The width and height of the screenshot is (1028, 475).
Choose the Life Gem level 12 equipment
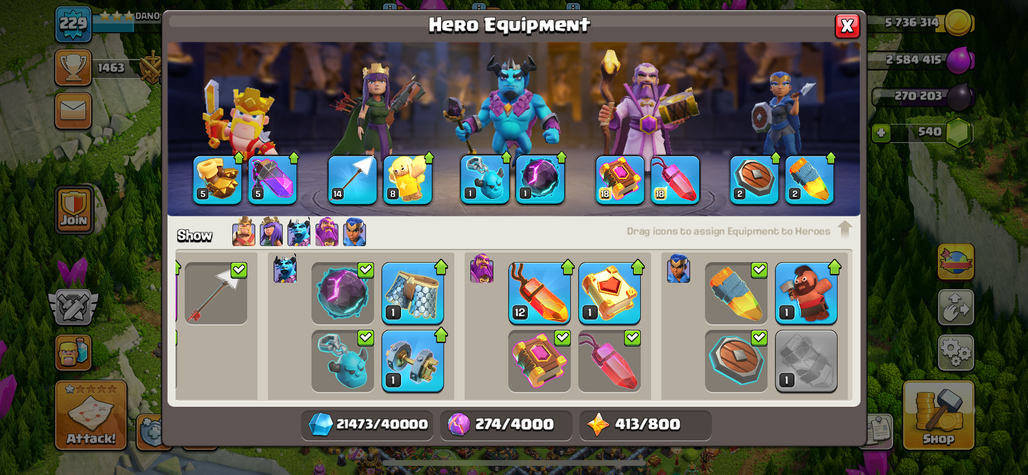pos(539,293)
